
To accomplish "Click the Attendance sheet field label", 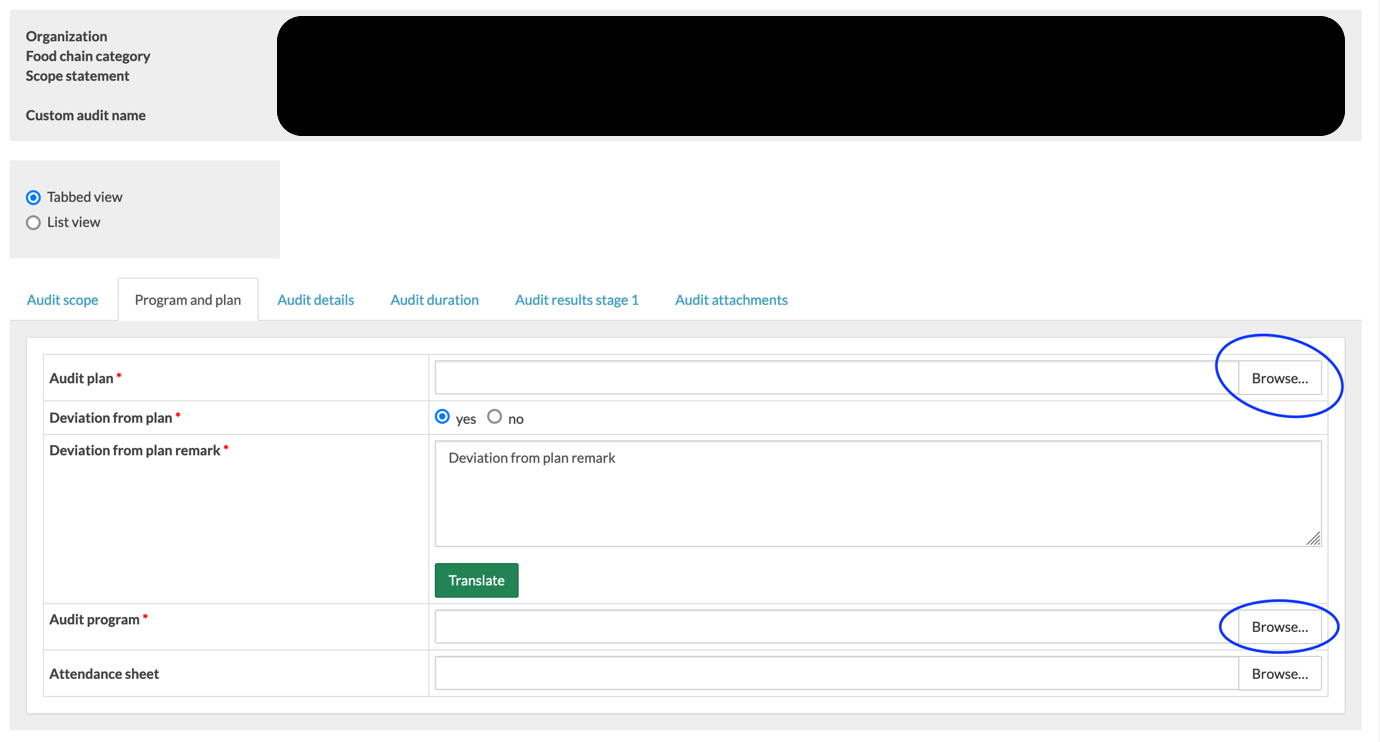I will pyautogui.click(x=104, y=674).
